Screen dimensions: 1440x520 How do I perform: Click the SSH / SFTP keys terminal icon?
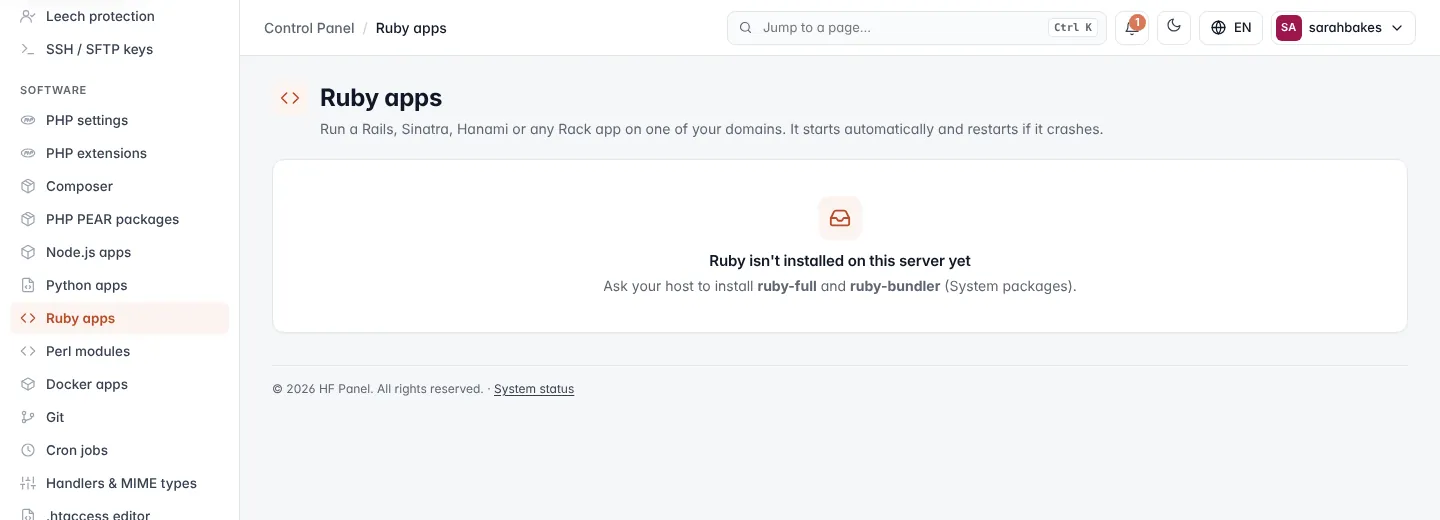pyautogui.click(x=28, y=49)
